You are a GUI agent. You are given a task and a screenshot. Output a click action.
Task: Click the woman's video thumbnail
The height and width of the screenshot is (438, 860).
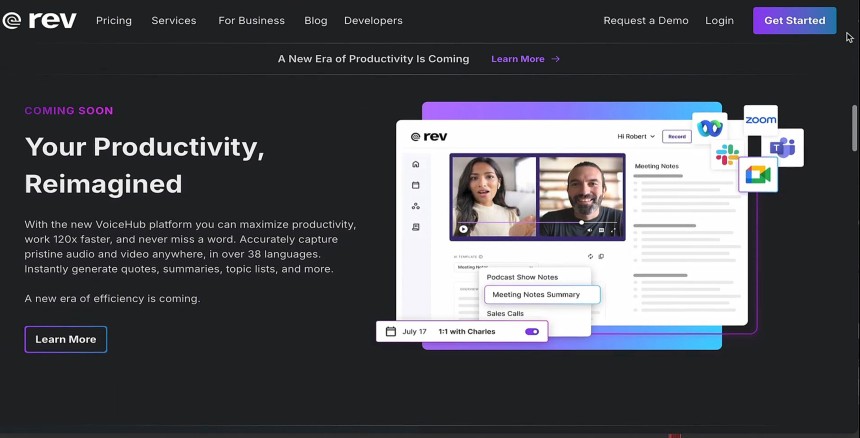pos(494,196)
